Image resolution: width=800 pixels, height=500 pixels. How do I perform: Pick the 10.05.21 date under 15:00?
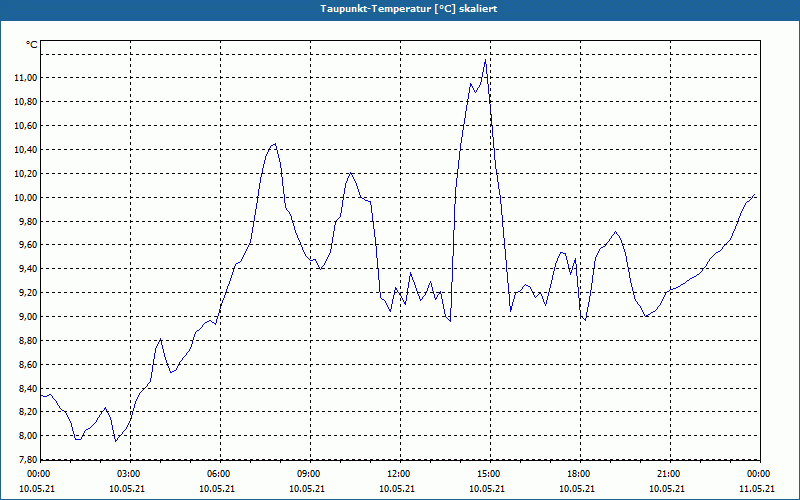click(487, 489)
